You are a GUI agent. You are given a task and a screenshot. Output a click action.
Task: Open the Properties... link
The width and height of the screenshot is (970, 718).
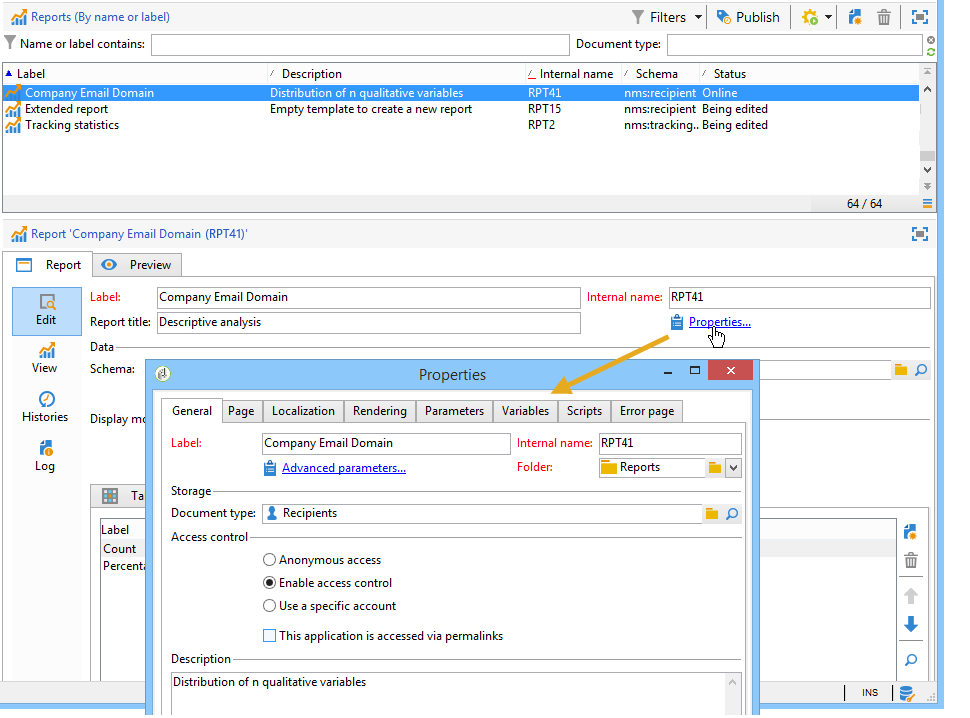(x=719, y=322)
